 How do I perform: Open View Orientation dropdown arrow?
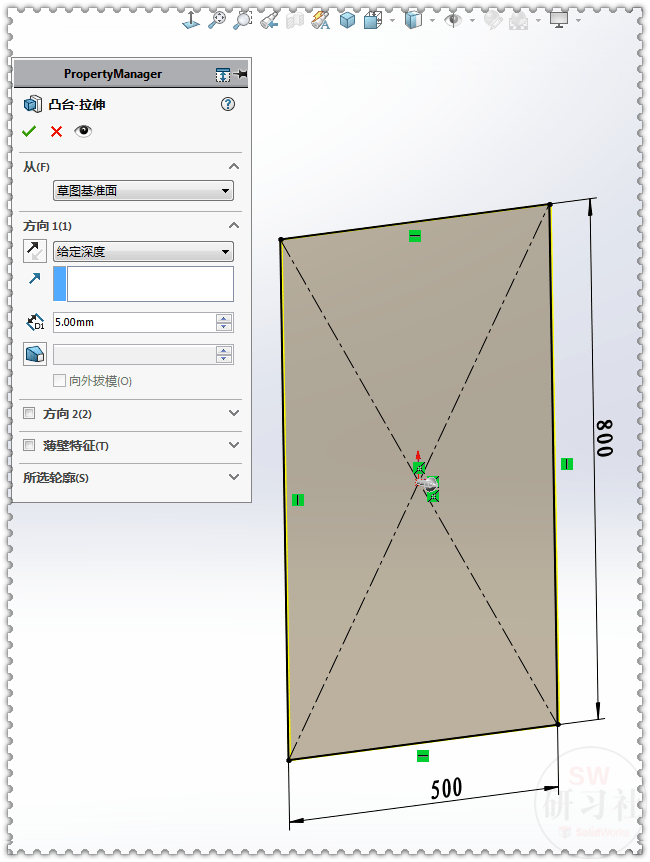point(393,21)
